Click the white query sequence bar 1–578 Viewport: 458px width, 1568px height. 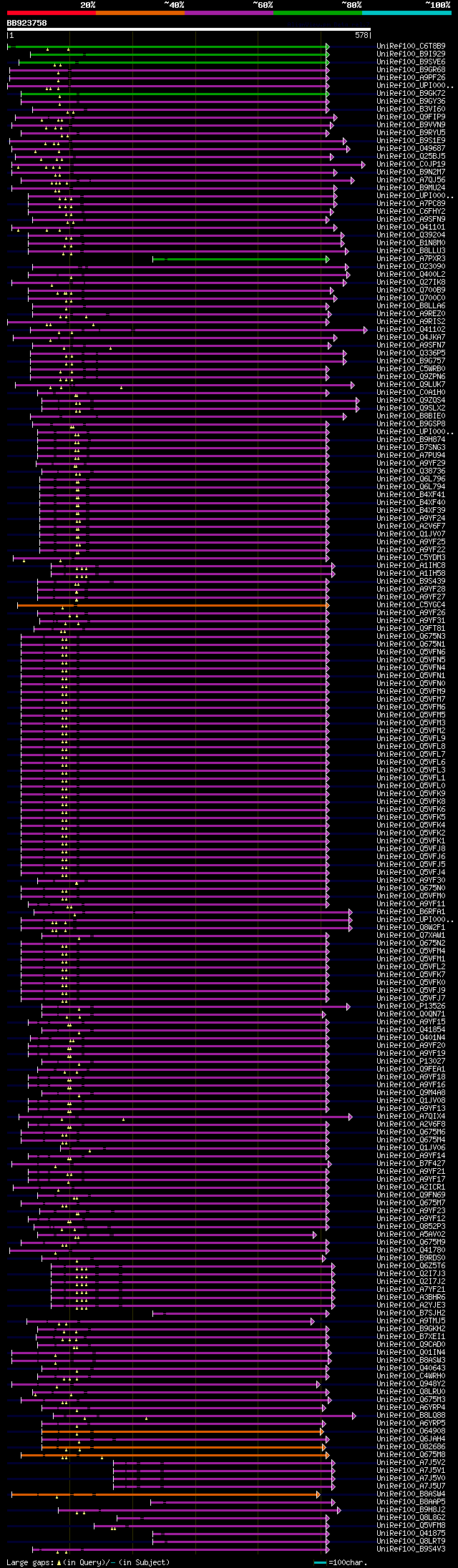coord(189,29)
